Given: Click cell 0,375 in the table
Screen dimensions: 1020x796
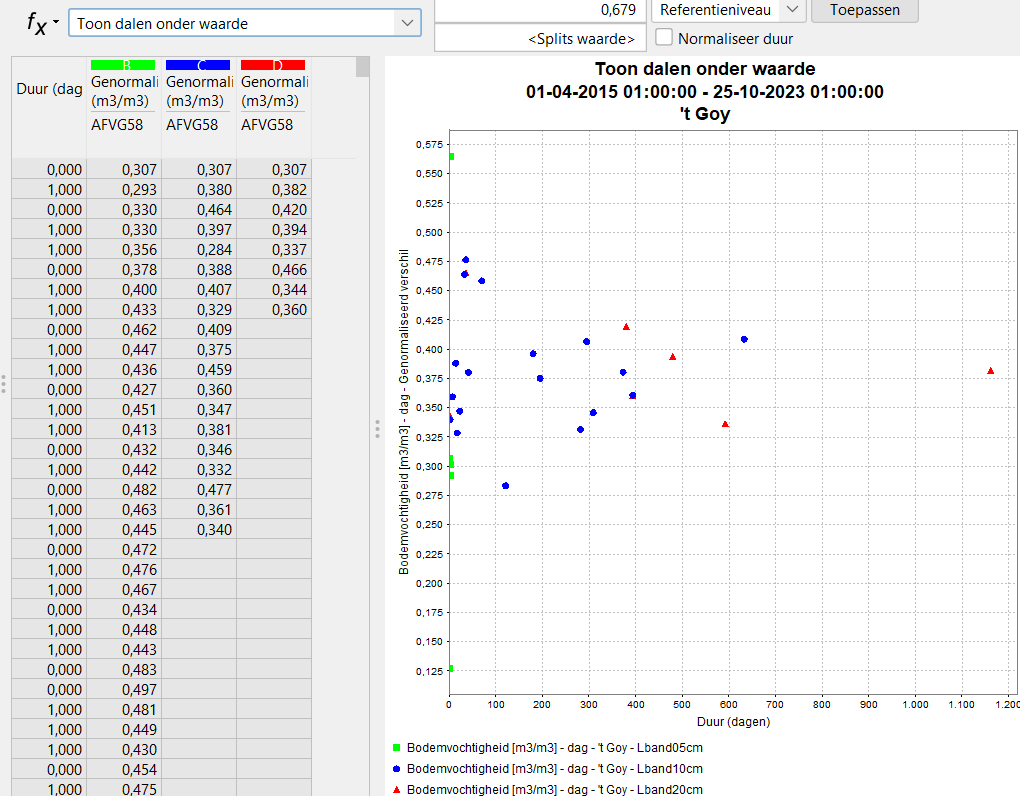Looking at the screenshot, I should pyautogui.click(x=198, y=349).
